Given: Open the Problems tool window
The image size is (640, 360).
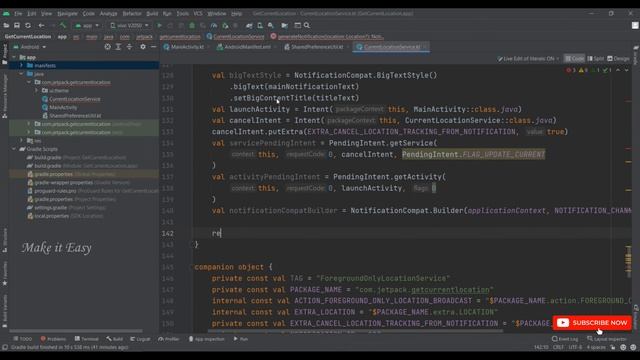Looking at the screenshot, I should coord(53,339).
